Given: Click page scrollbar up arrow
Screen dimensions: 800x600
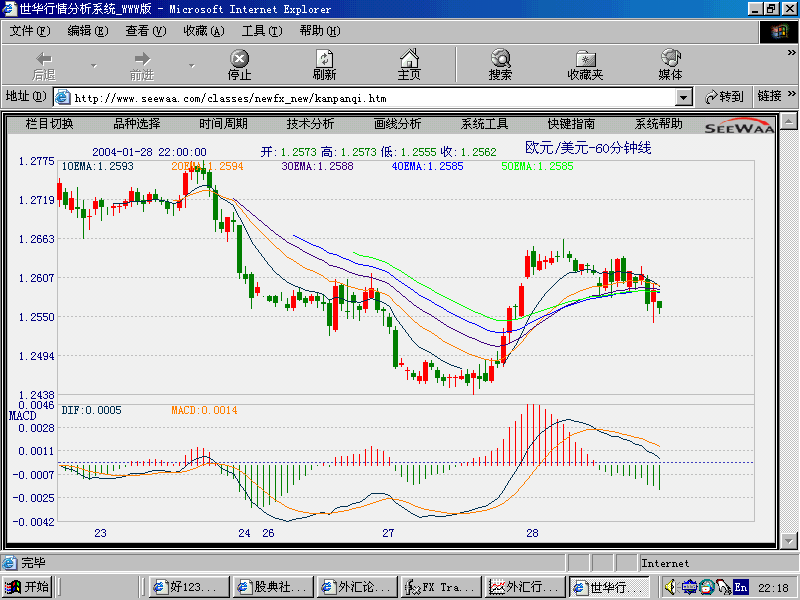Looking at the screenshot, I should (788, 122).
